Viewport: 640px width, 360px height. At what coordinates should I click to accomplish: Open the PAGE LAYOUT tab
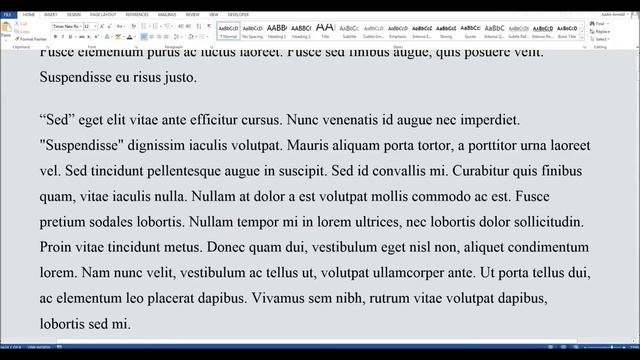(103, 15)
